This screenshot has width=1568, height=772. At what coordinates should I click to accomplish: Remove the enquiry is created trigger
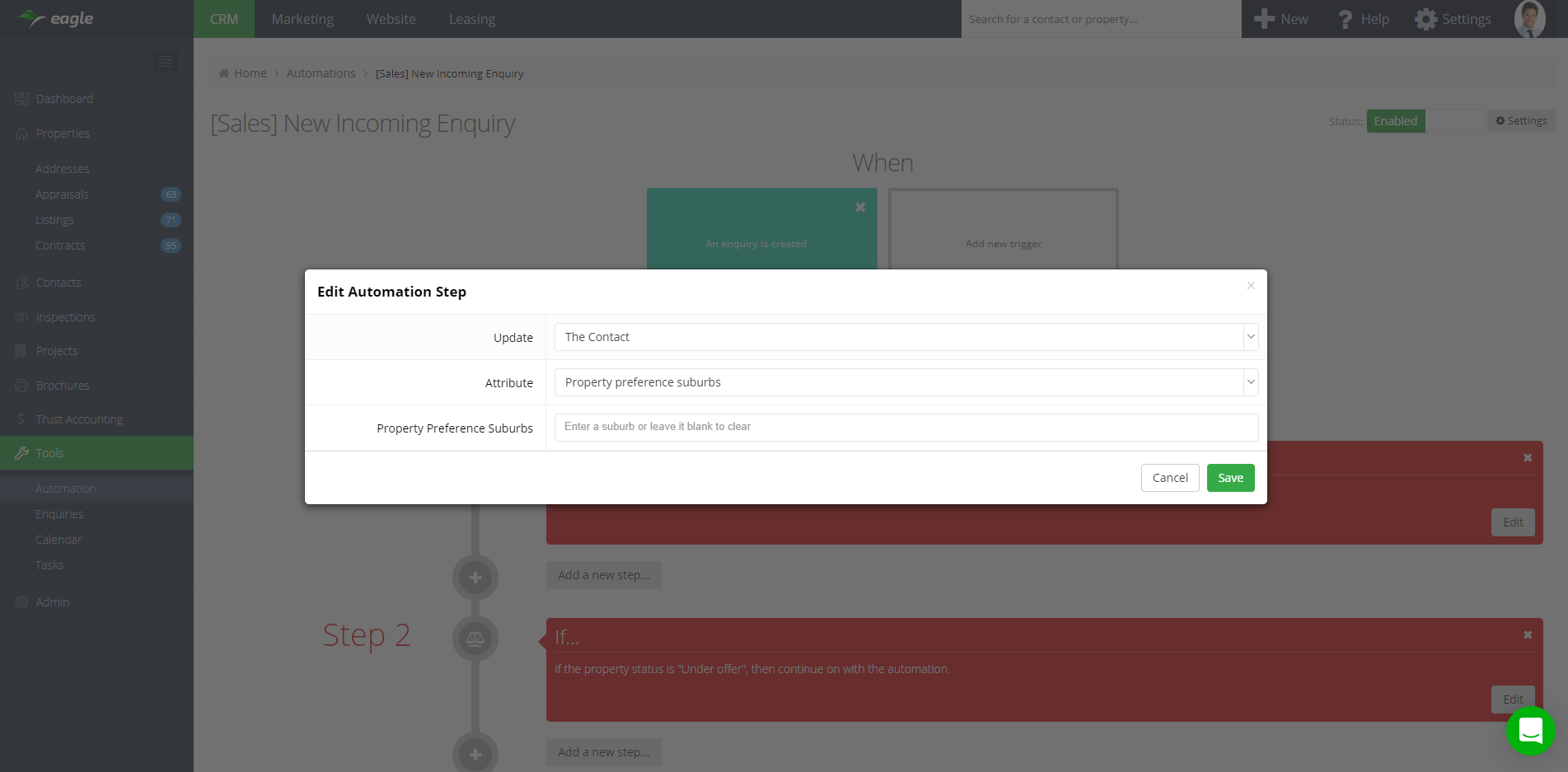click(x=859, y=208)
